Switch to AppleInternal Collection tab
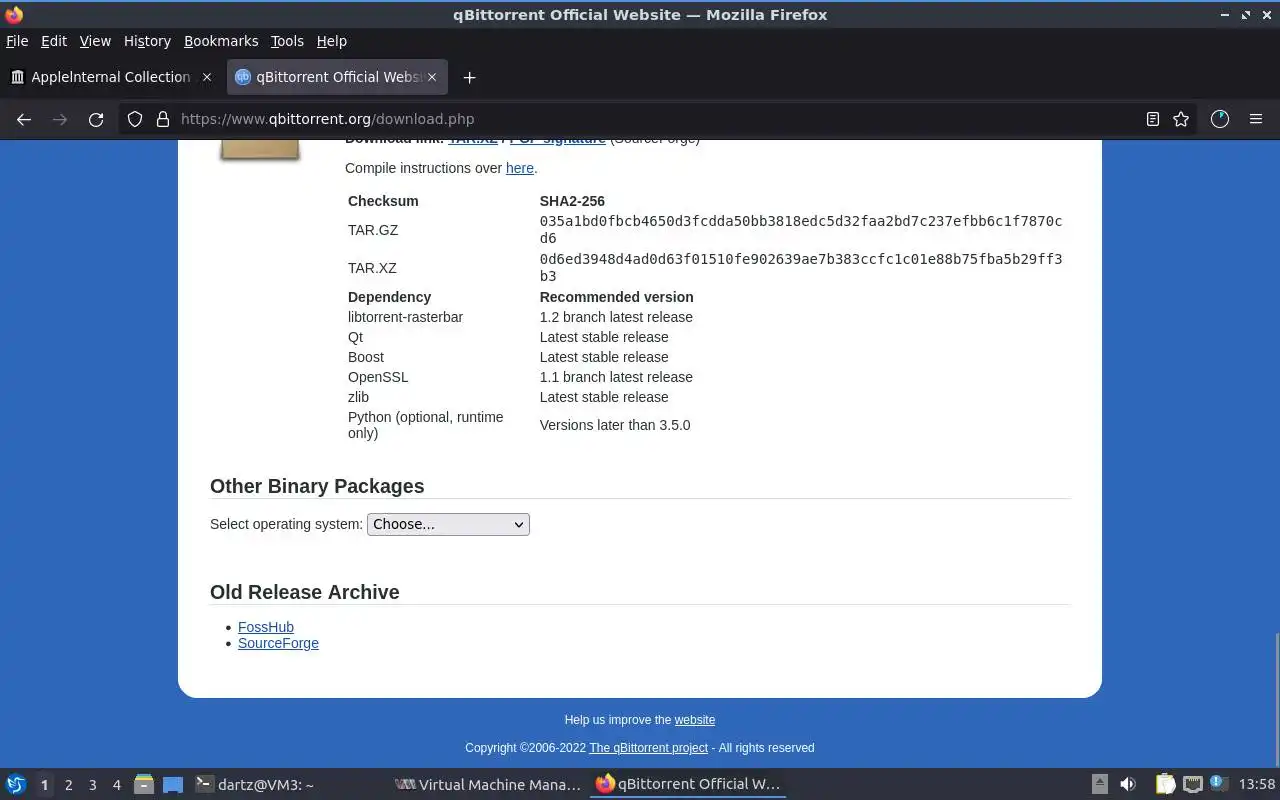This screenshot has width=1280, height=800. point(110,77)
